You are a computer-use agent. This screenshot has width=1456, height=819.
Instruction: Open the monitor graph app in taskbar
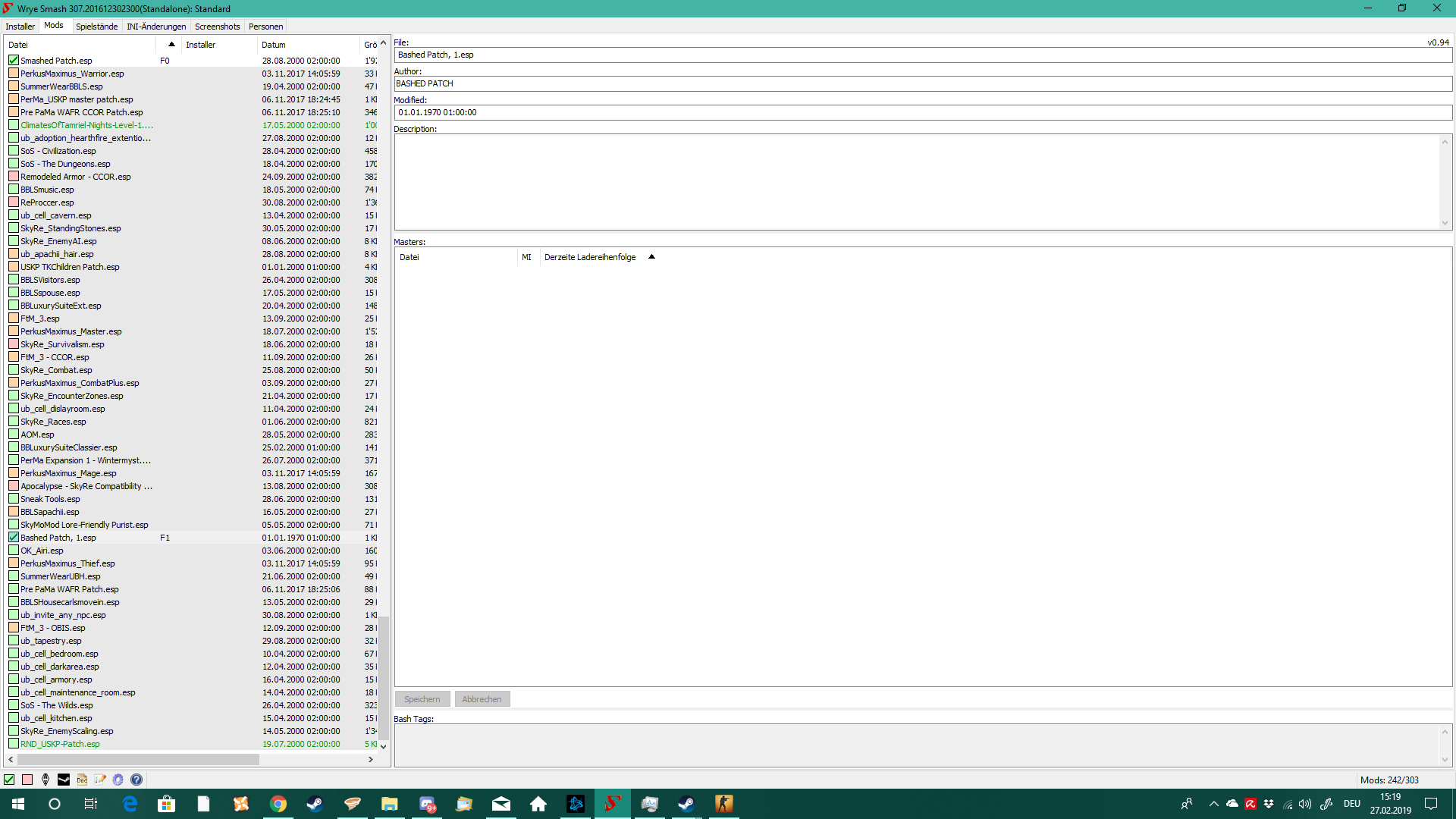[x=650, y=804]
